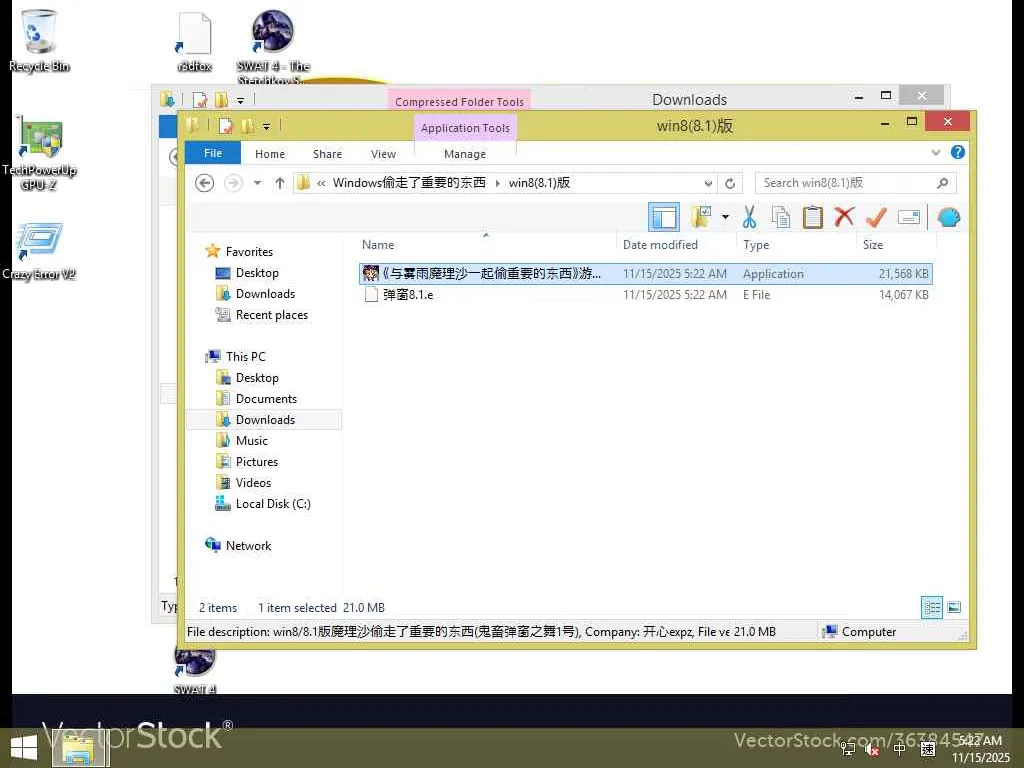
Task: Select Downloads under Favorites
Action: click(265, 293)
